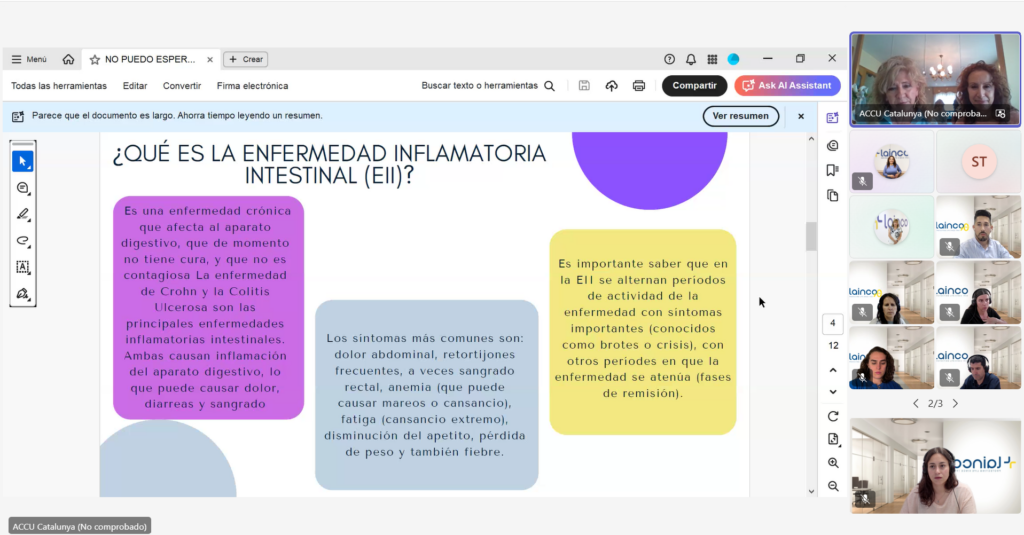
Task: Select the NO PUEDO ESPER... document tab
Action: 150,59
